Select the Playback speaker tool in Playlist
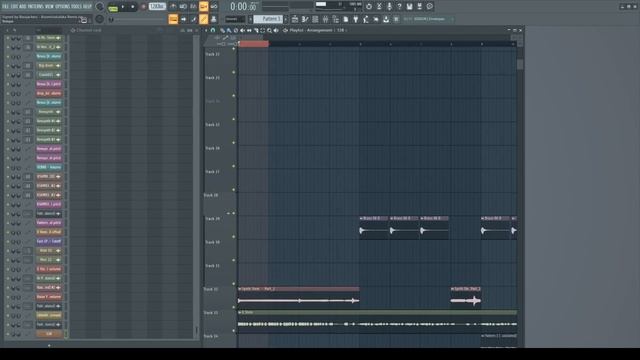 [x=276, y=30]
